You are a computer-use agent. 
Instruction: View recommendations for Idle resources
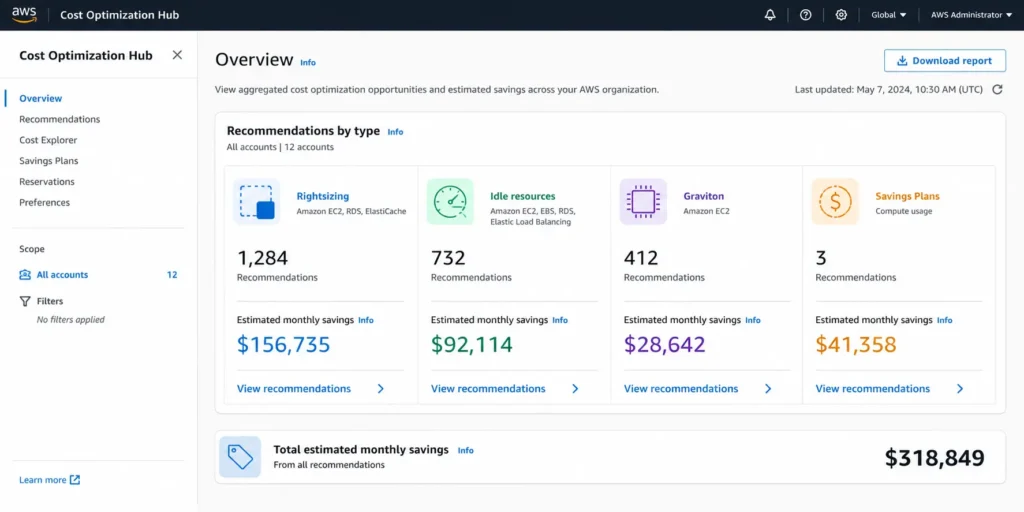click(x=488, y=389)
